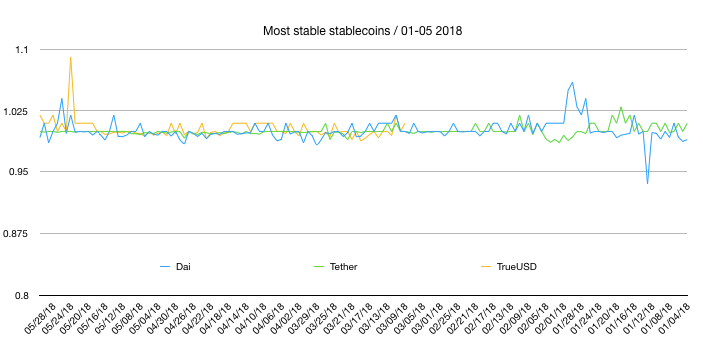
Task: Click the 0.8 y-axis label
Action: 22,296
